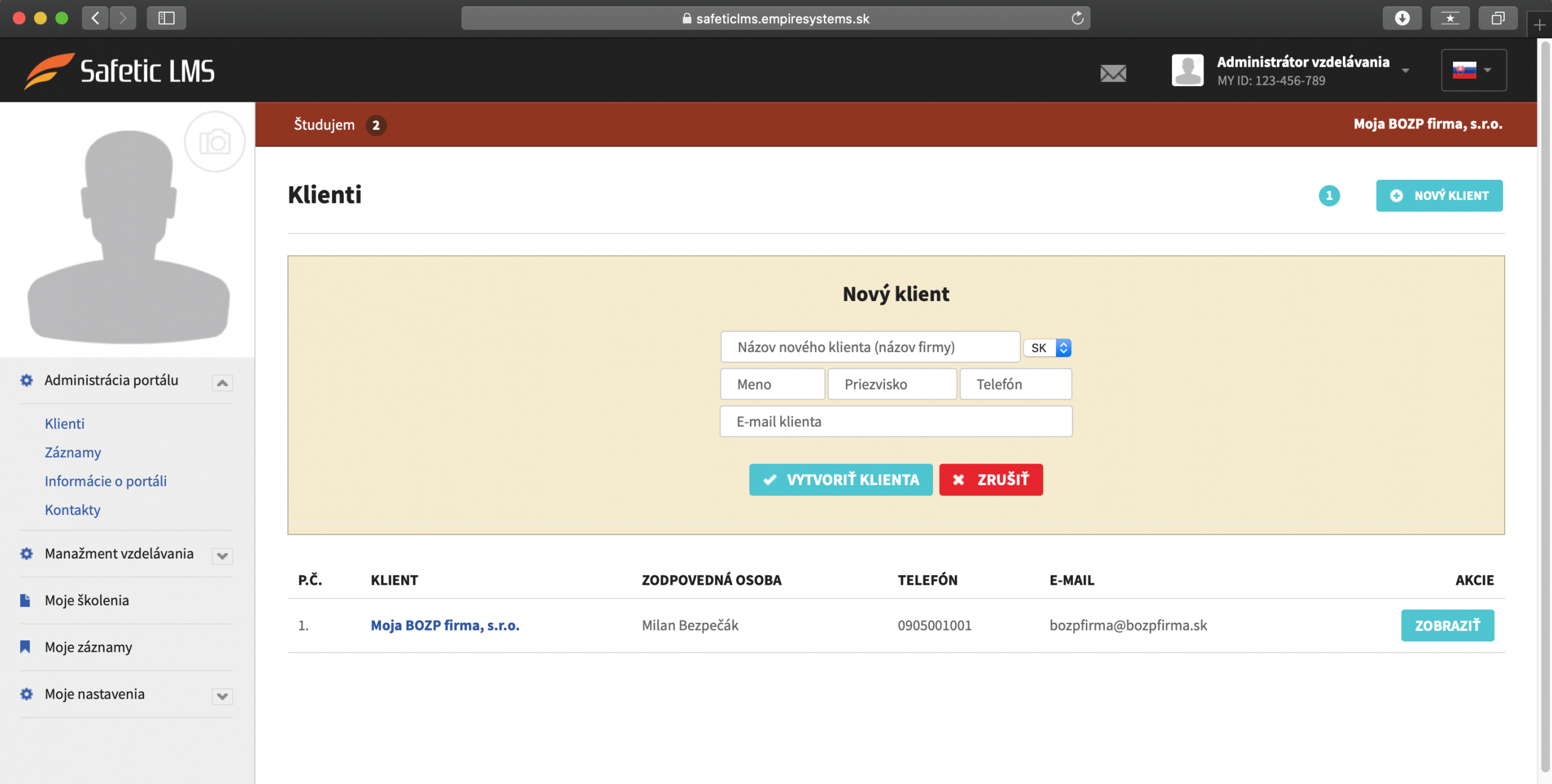Open the Safari tab overview icon
The width and height of the screenshot is (1552, 784).
click(x=1498, y=18)
